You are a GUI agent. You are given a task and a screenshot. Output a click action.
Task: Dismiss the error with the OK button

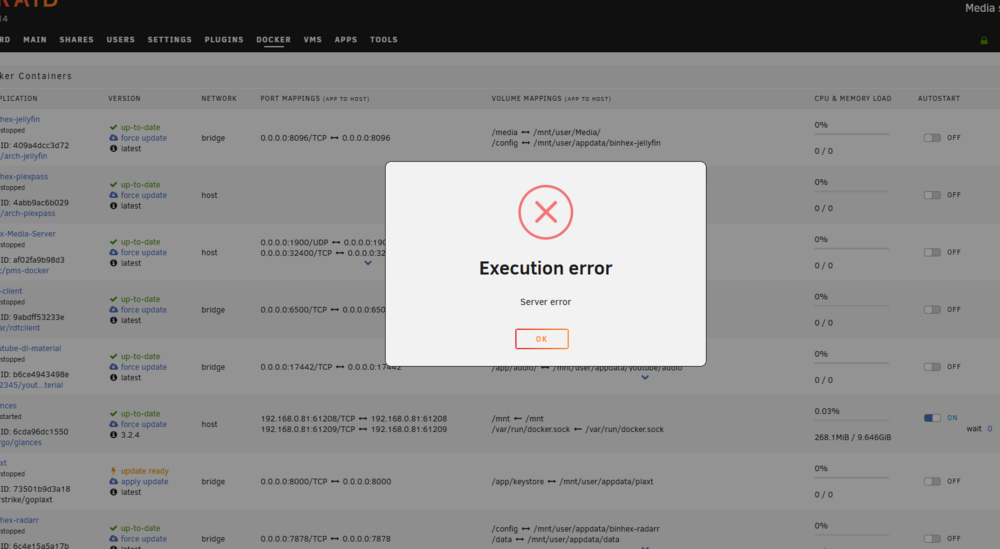[541, 339]
